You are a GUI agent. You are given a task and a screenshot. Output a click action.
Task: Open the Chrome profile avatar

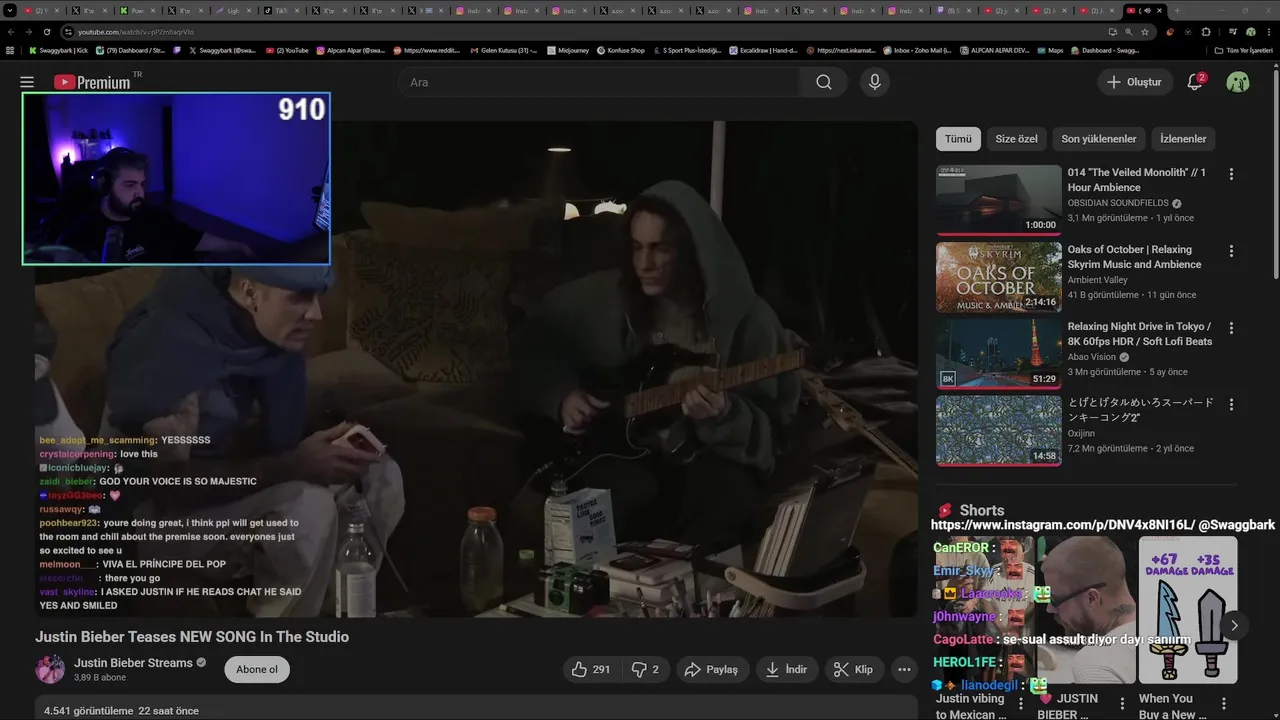1251,32
